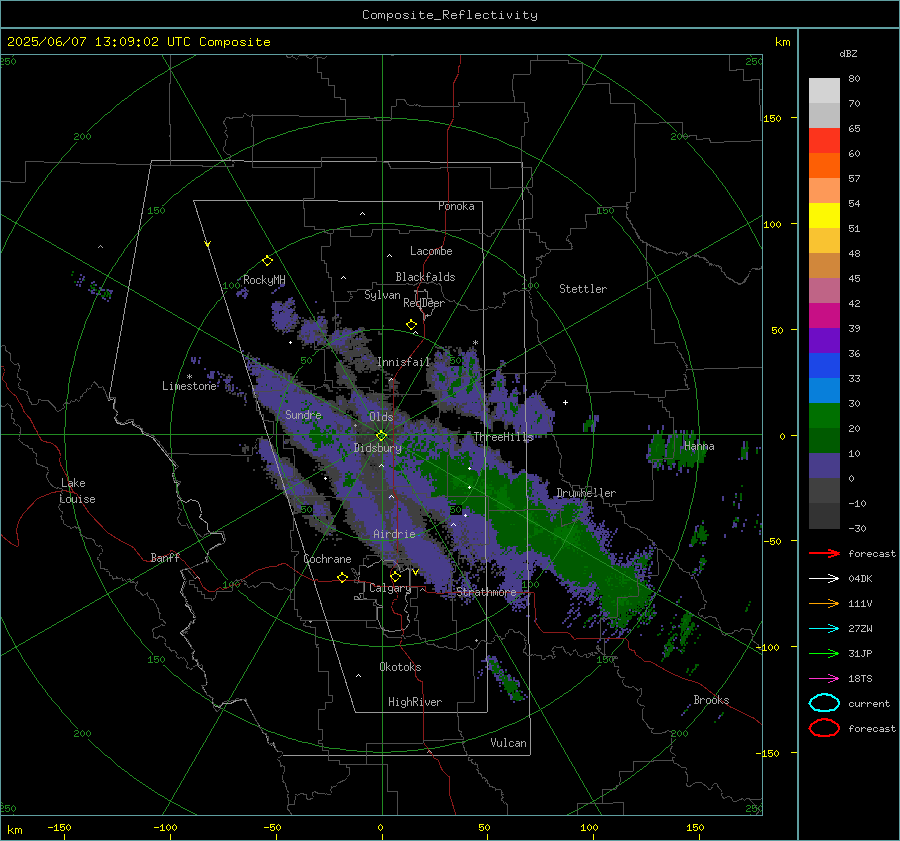Select the yellow 51-54 dBZ swatch
Viewport: 900px width, 841px height.
(824, 216)
